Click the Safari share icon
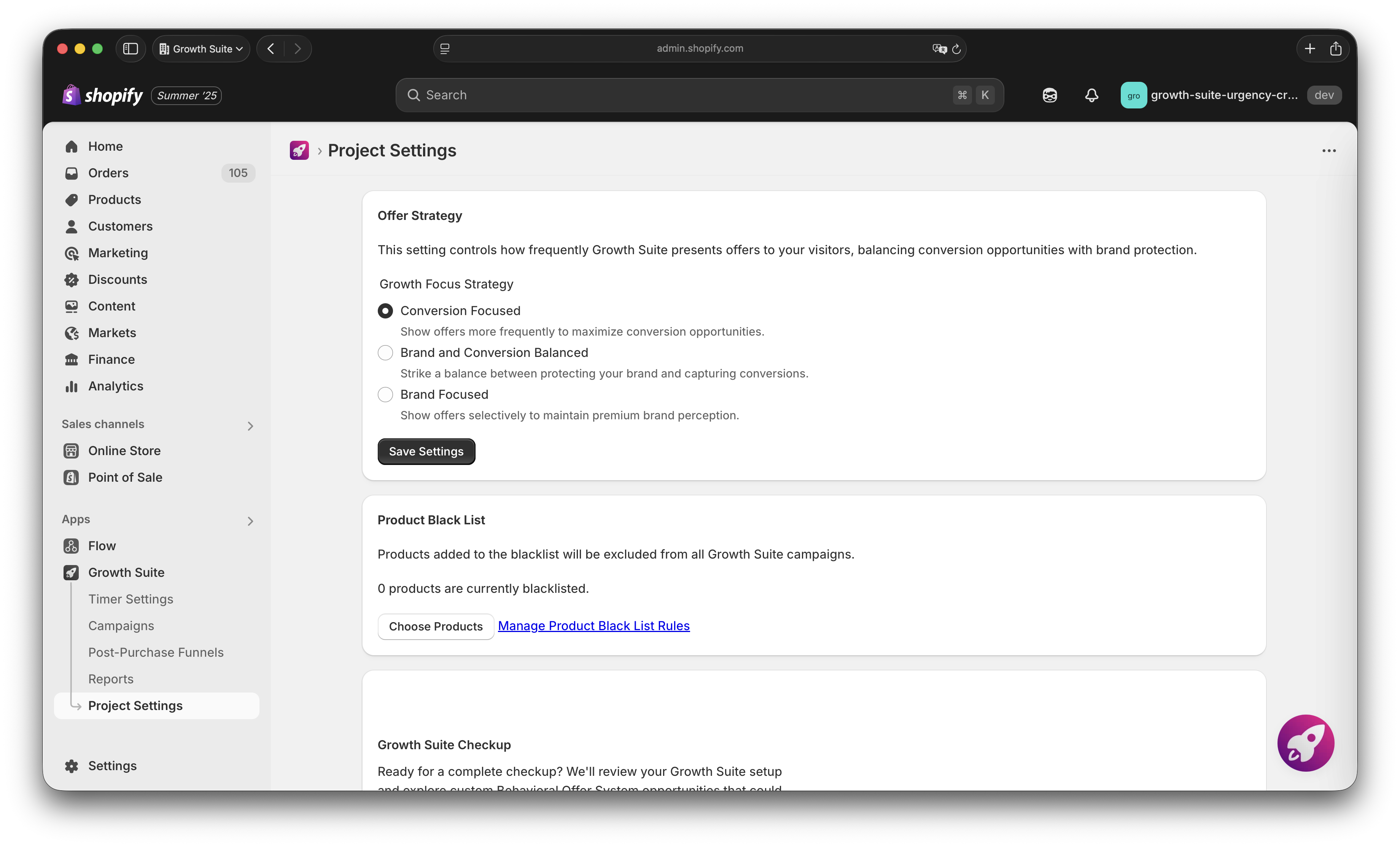The image size is (1400, 847). [1336, 49]
